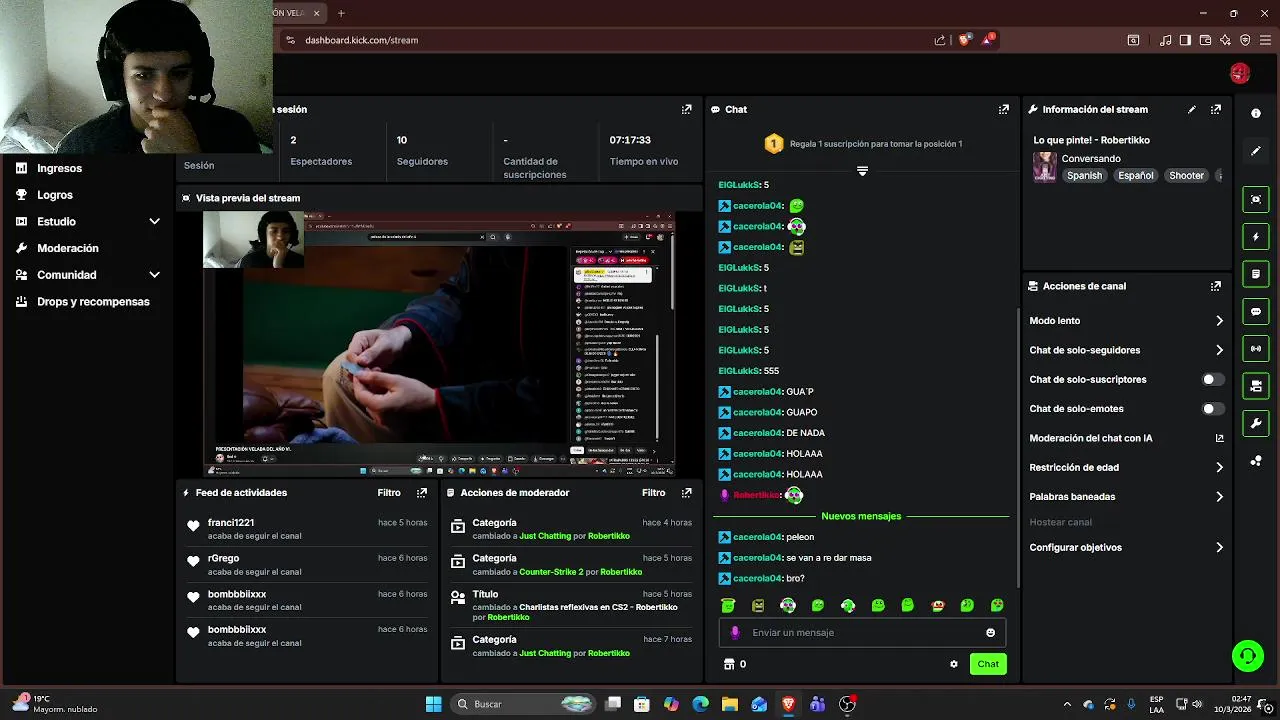
Task: Open chat settings gear icon
Action: tap(954, 664)
